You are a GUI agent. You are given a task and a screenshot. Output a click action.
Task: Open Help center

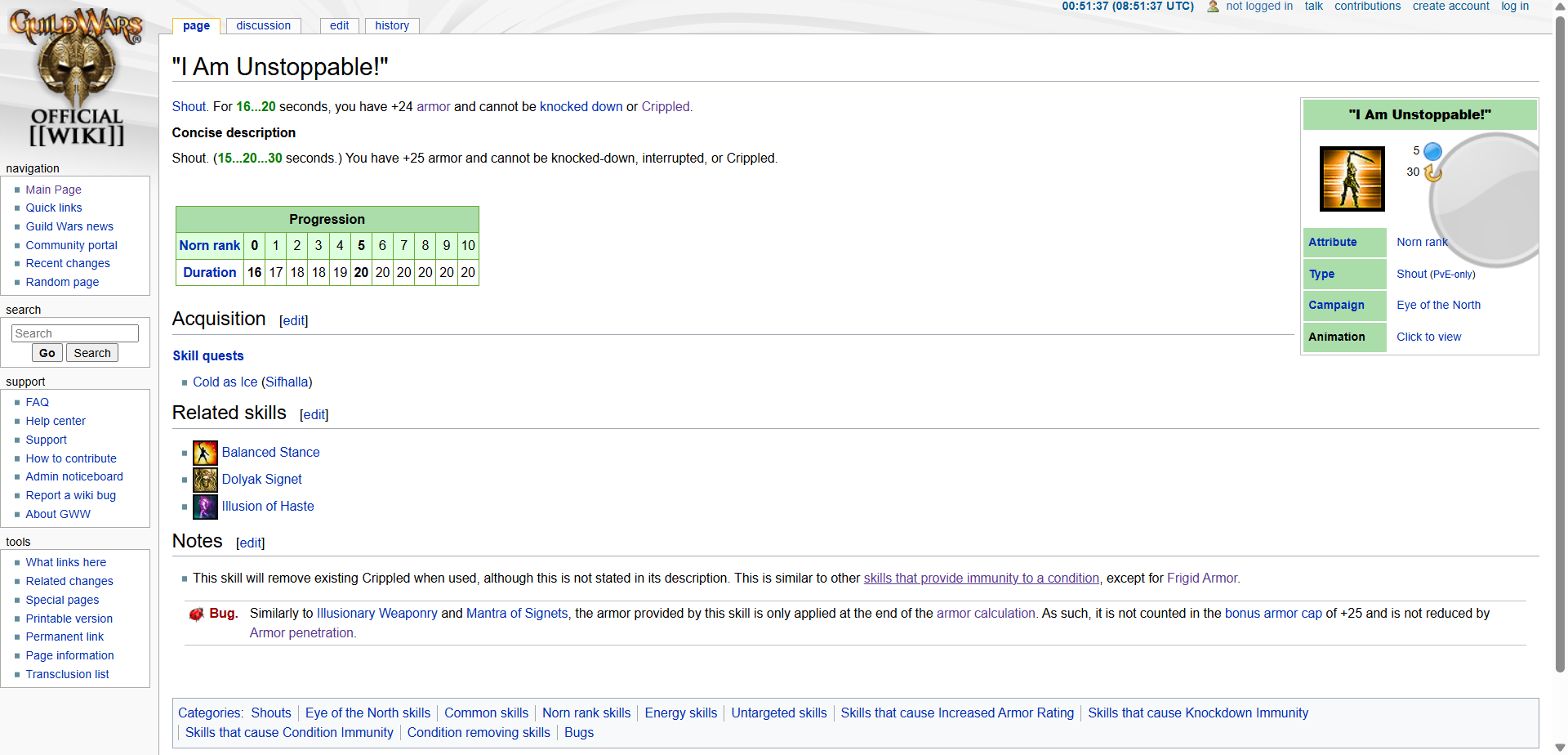56,421
